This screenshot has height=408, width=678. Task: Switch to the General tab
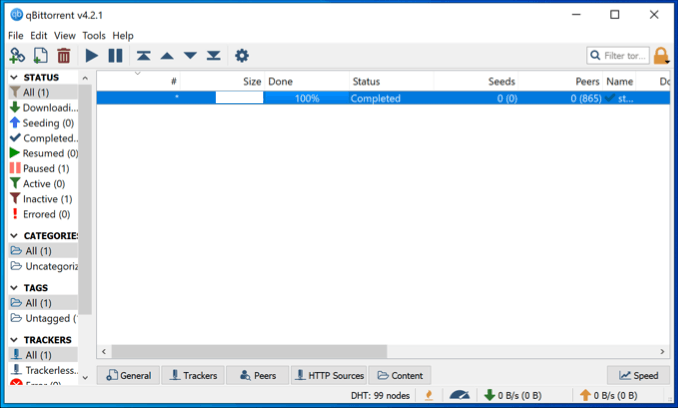point(128,376)
